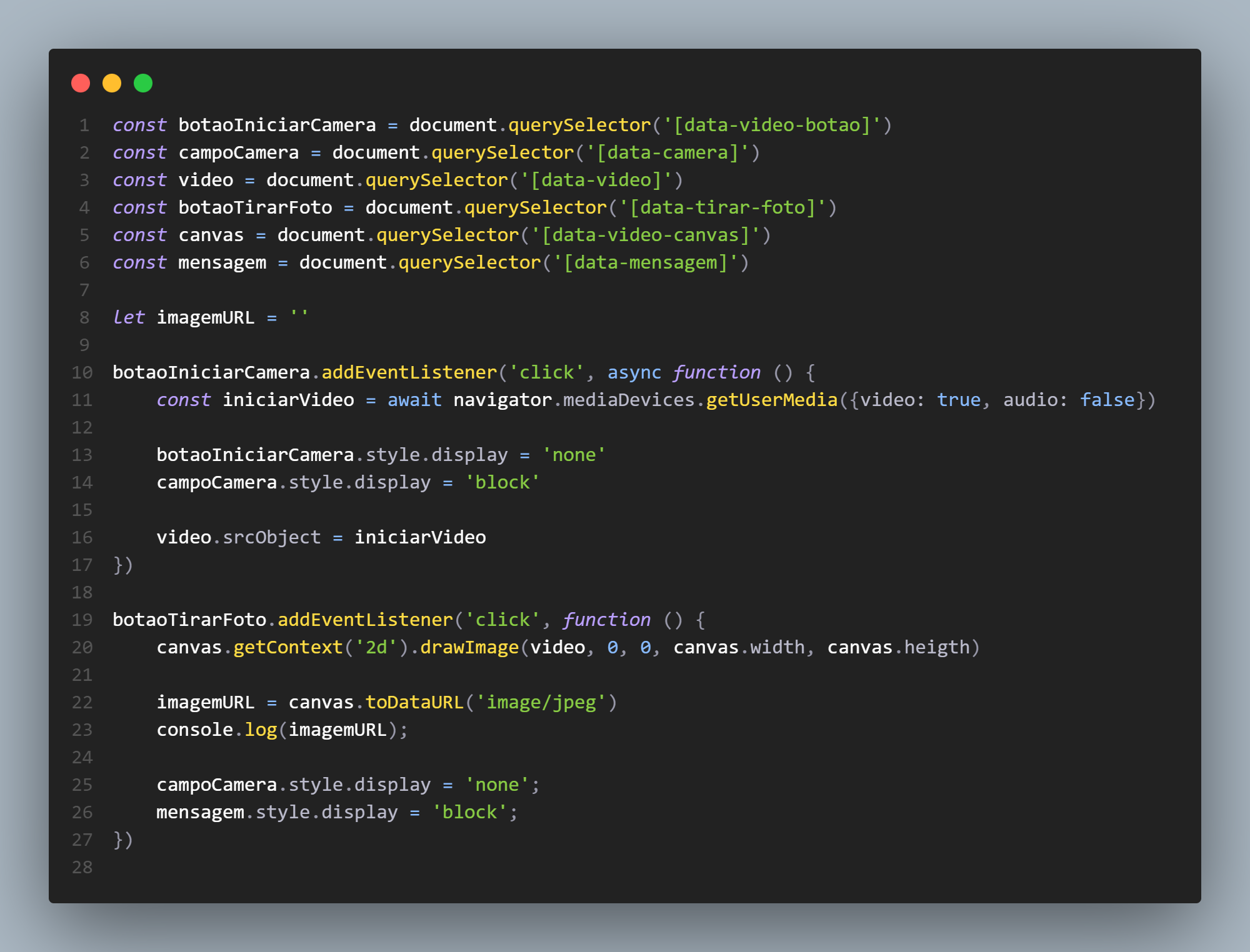Click the 'none' string on line 25
Screen dimensions: 1250x952
coord(497,785)
